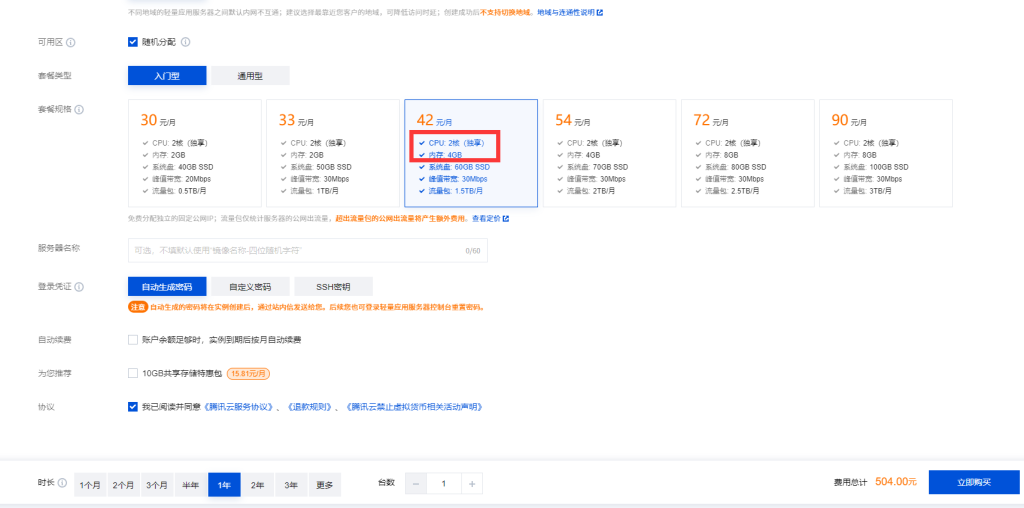Open external link icon after 查看定价
Image resolution: width=1024 pixels, height=508 pixels.
(x=505, y=219)
